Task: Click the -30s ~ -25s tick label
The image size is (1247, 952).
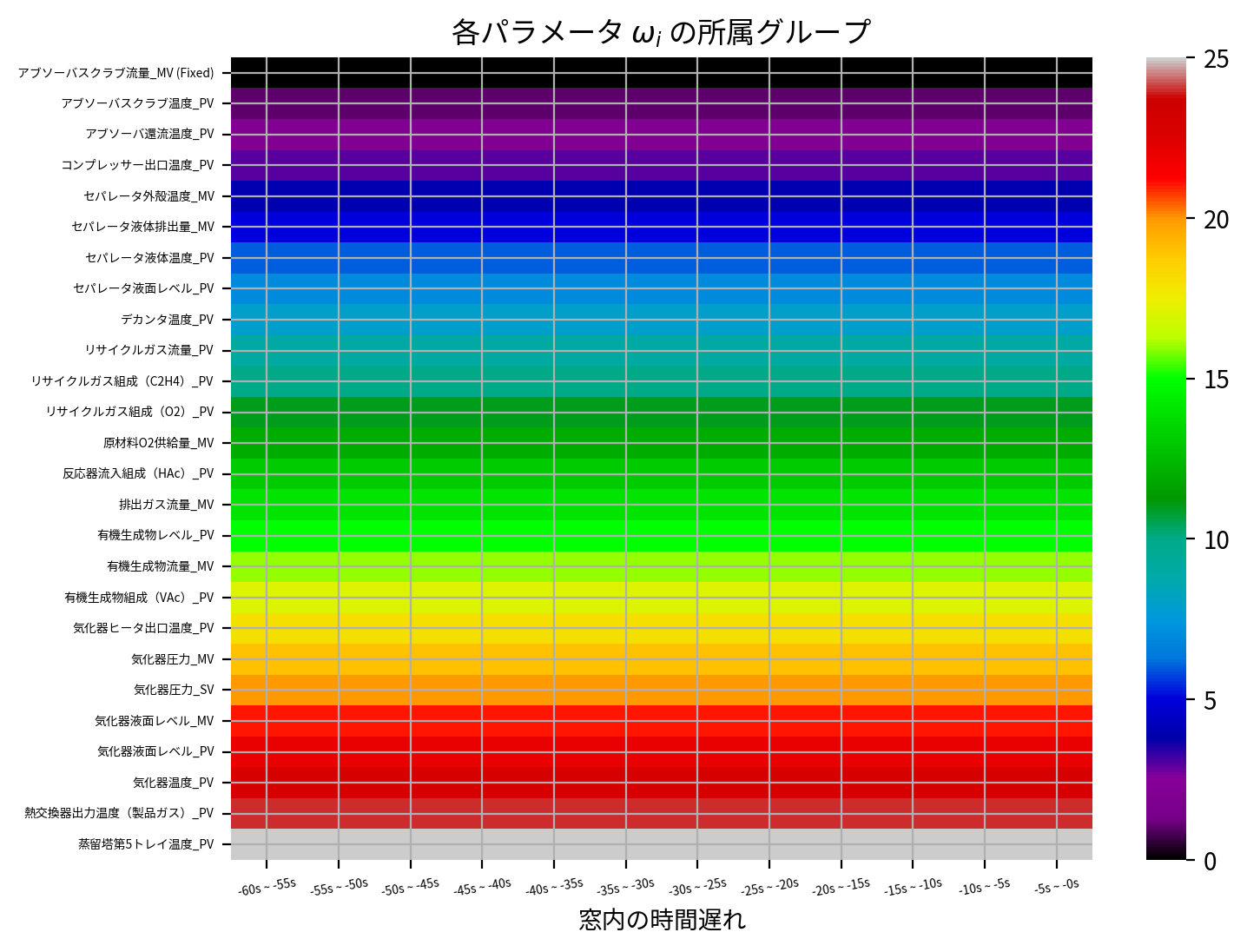Action: (x=699, y=885)
